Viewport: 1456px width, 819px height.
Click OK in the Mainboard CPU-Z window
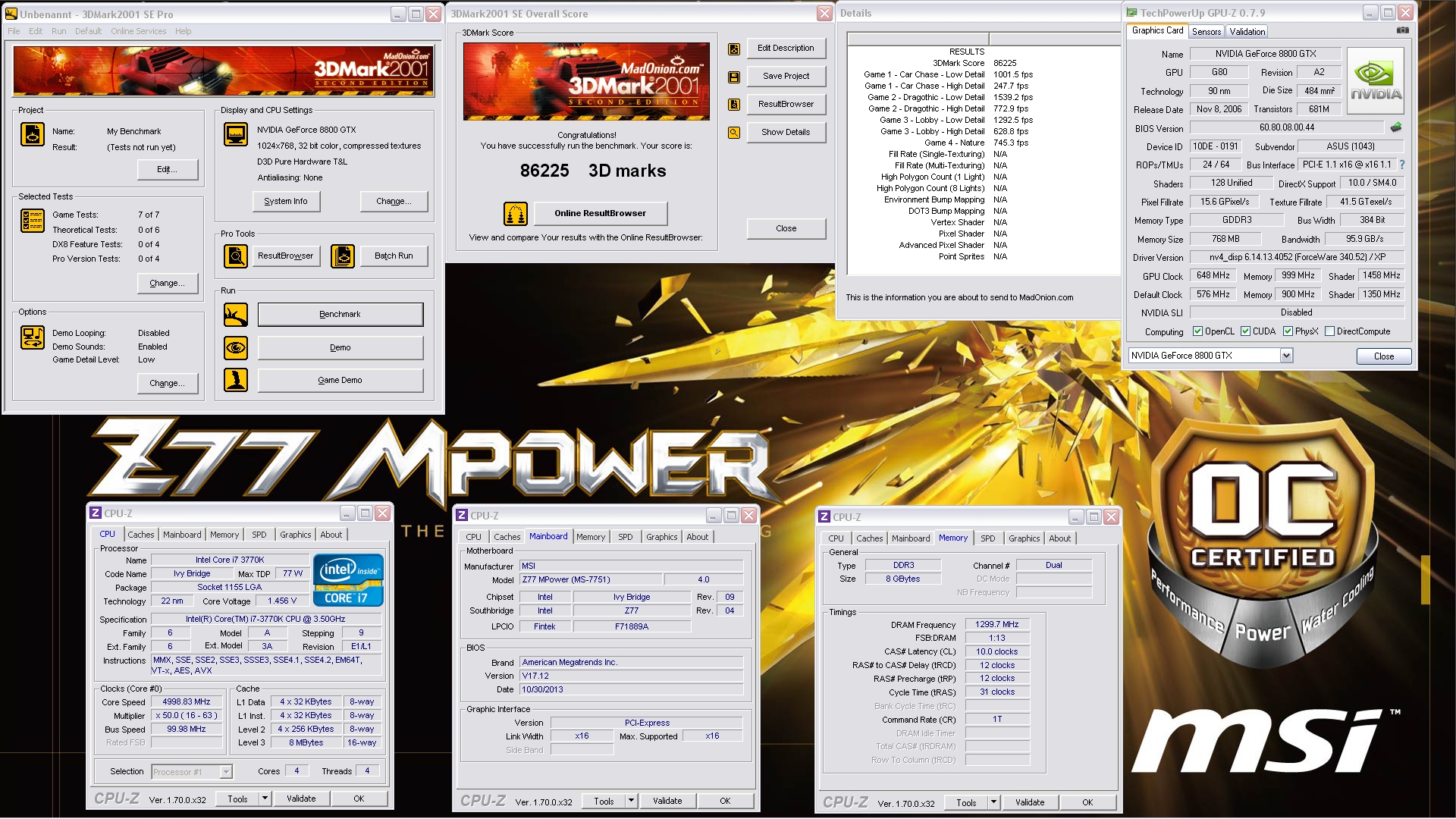725,801
